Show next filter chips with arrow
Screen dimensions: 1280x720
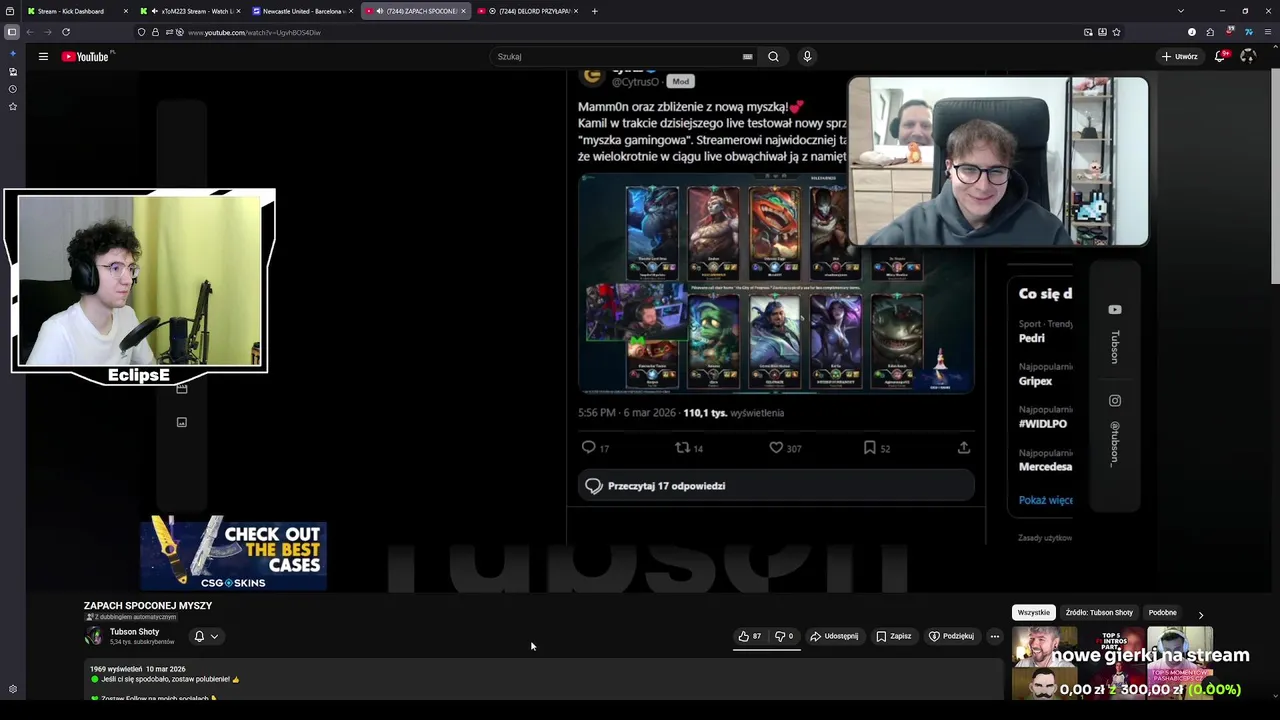click(x=1200, y=615)
